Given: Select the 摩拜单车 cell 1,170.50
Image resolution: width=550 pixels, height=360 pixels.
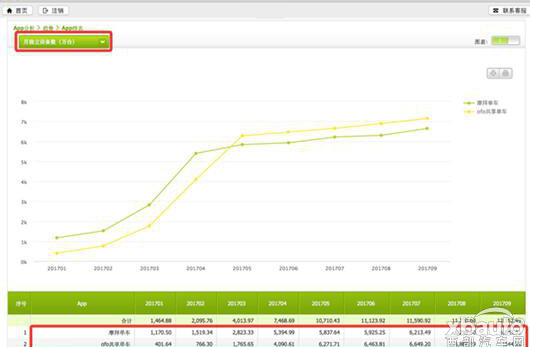Looking at the screenshot, I should 161,332.
